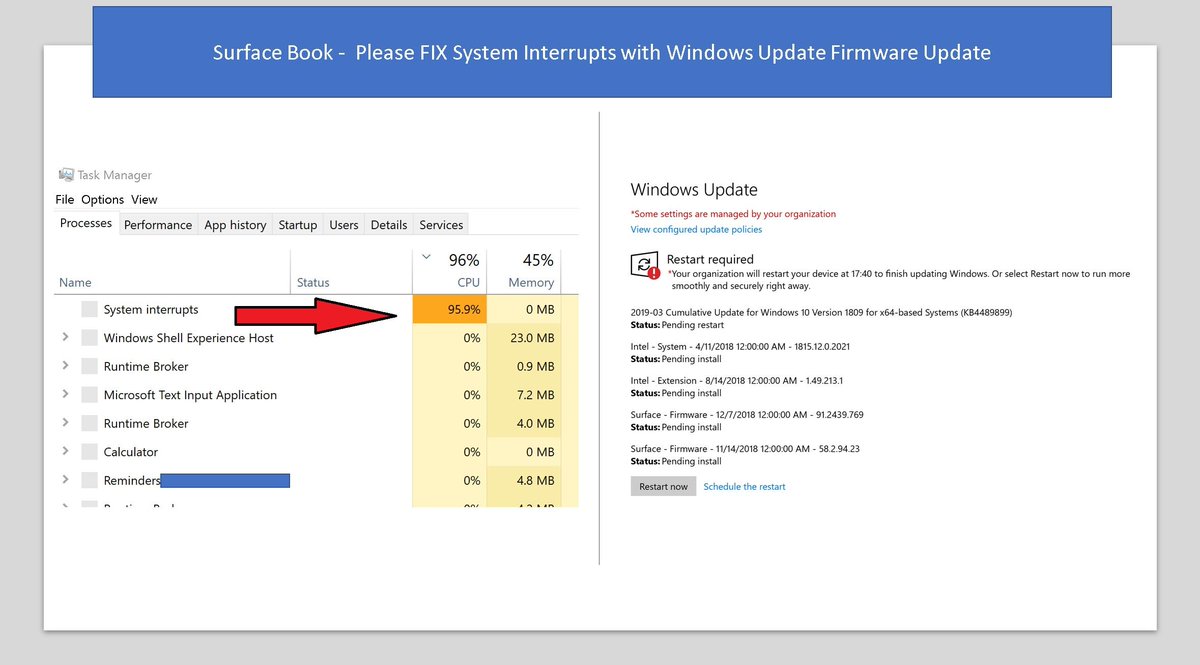Select the System interrupts process icon

[x=89, y=309]
